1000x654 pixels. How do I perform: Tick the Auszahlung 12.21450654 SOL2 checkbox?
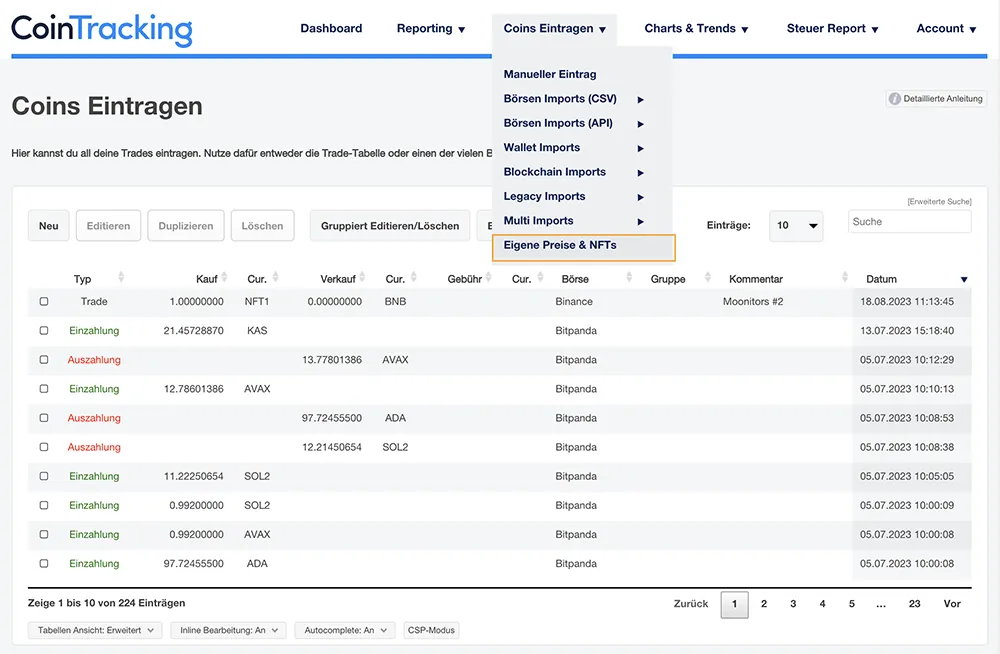point(44,447)
